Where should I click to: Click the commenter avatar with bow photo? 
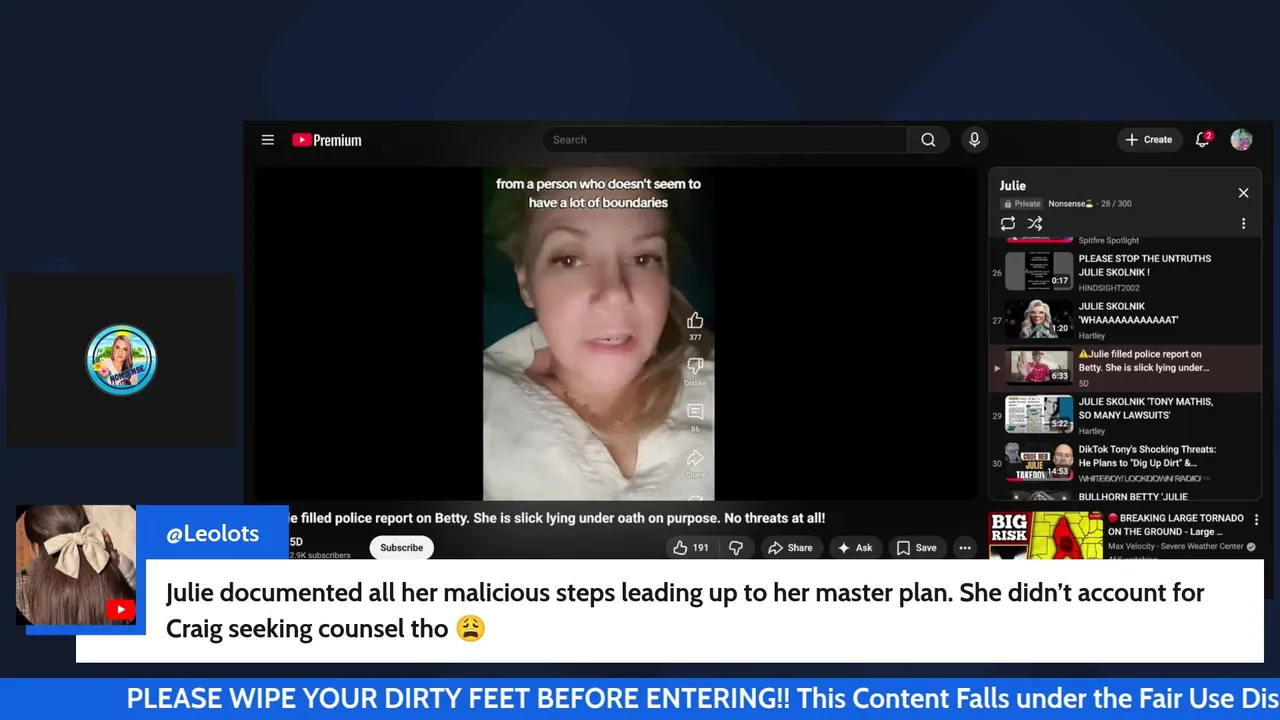point(76,565)
